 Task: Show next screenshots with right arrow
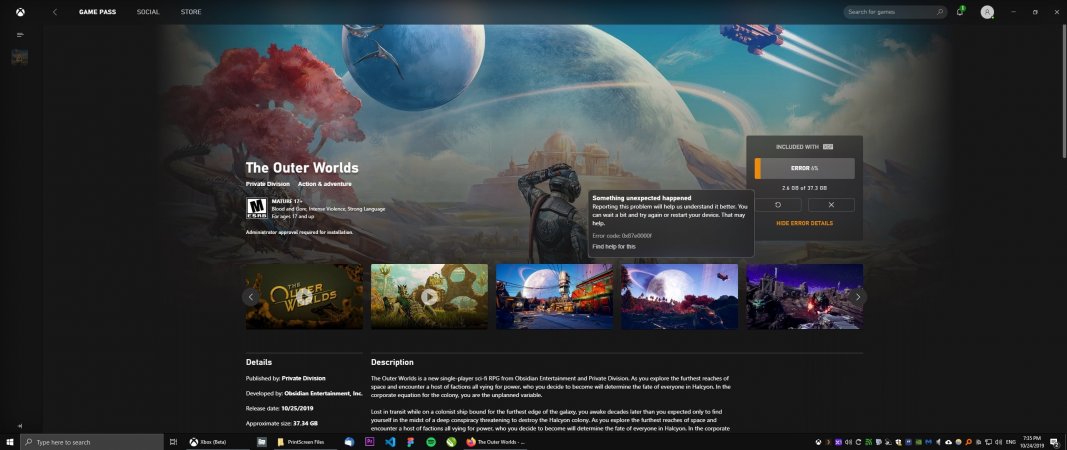point(857,297)
